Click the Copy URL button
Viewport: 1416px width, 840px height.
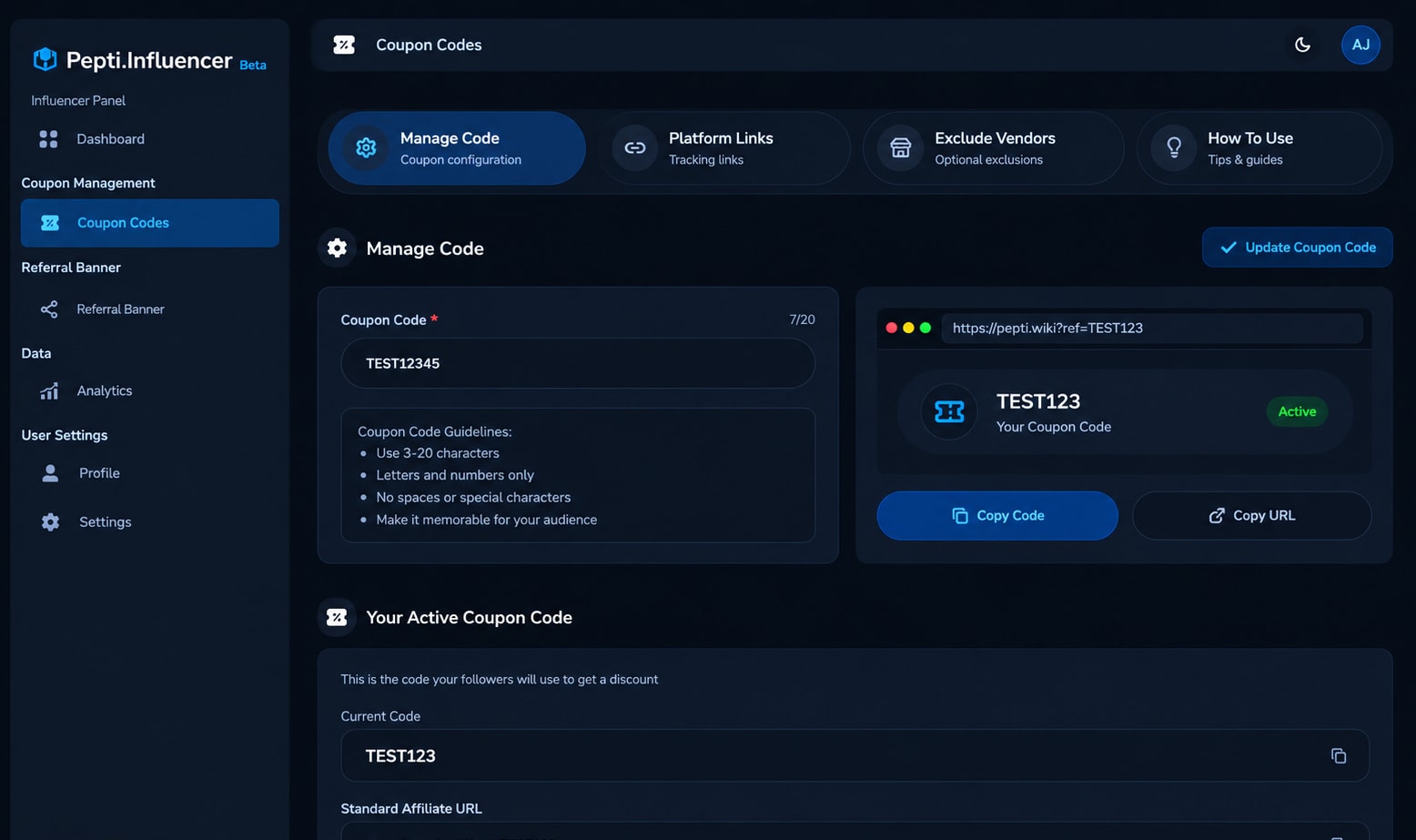tap(1251, 516)
